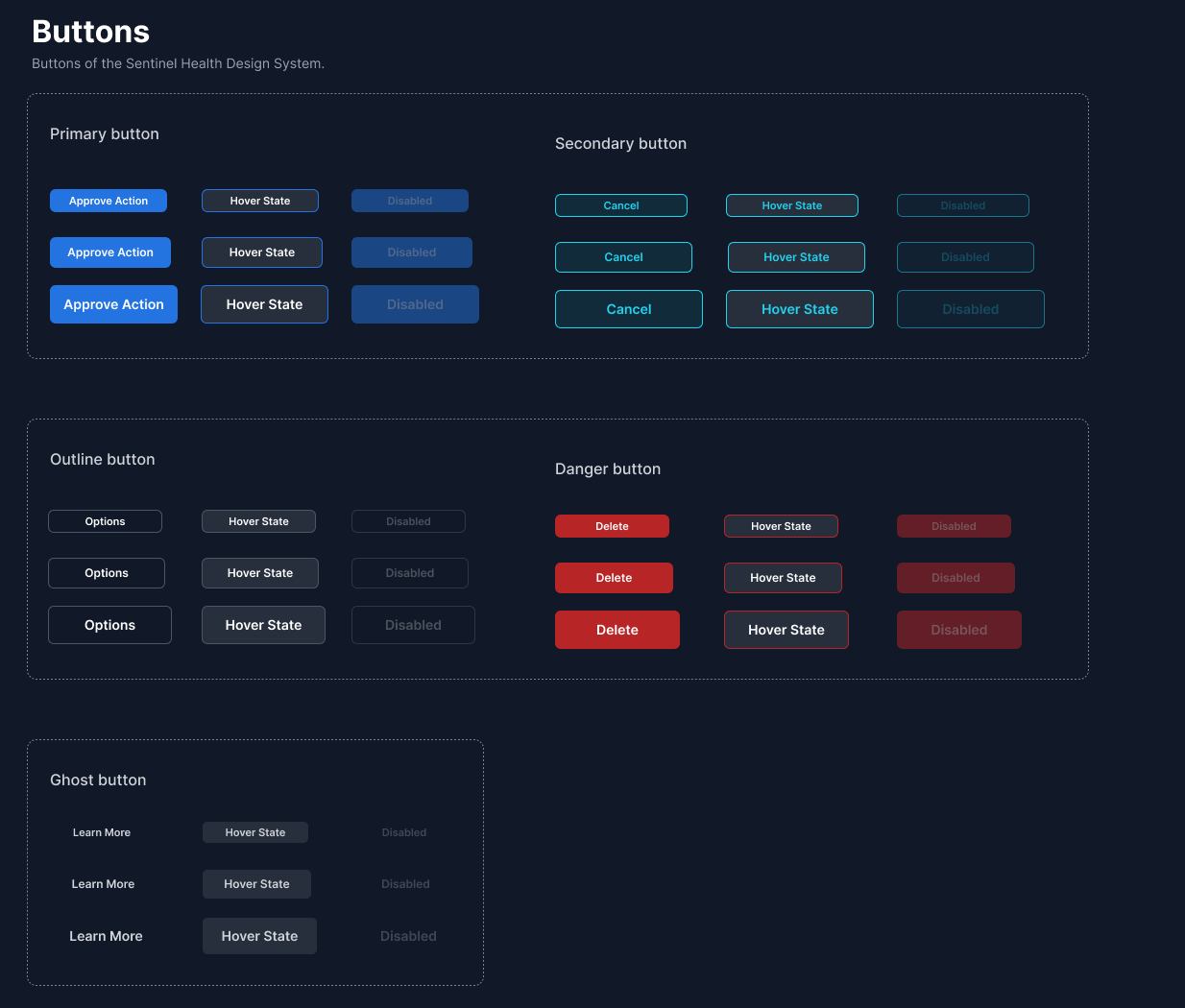The width and height of the screenshot is (1185, 1008).
Task: Click the smallest red Delete button
Action: coord(612,526)
